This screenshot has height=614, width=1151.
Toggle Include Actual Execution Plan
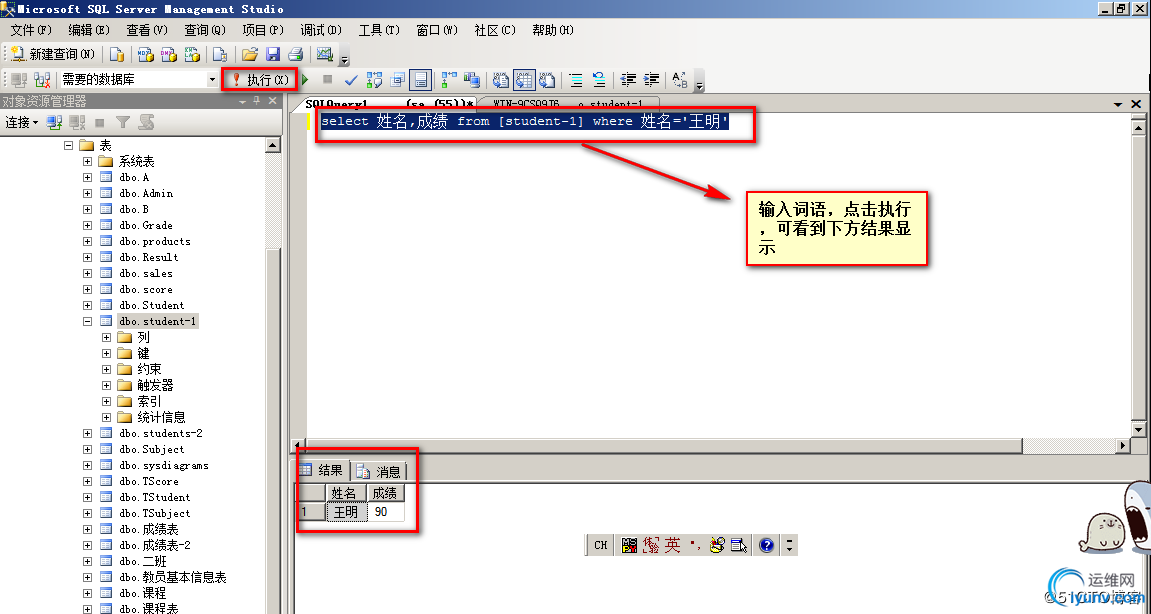point(449,79)
